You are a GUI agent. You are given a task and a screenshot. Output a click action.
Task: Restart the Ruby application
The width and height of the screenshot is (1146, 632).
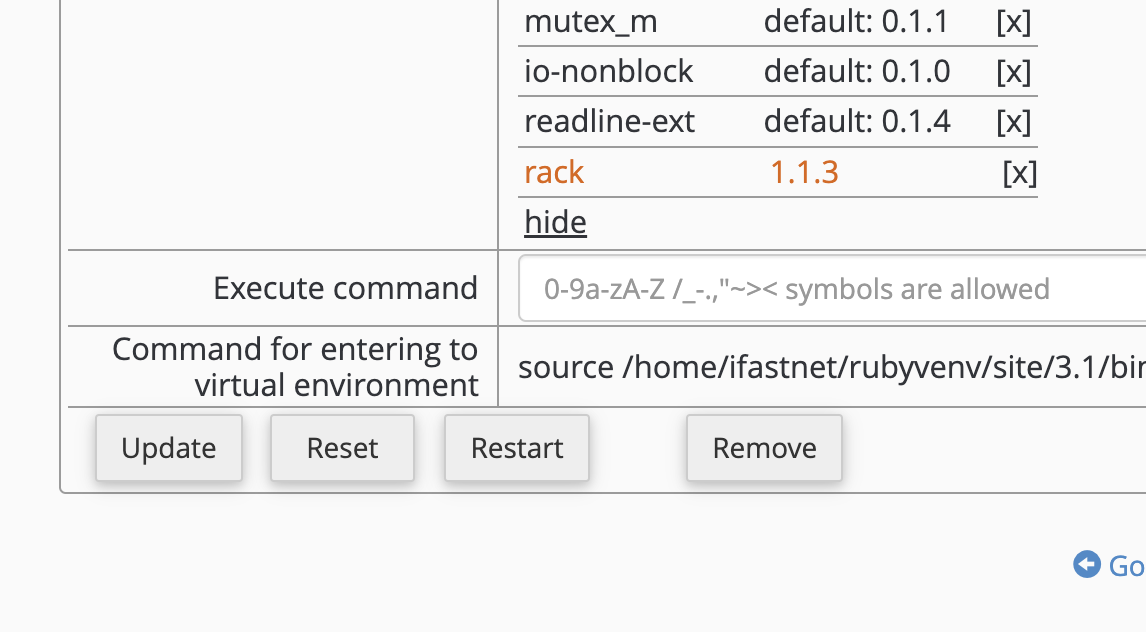[517, 448]
